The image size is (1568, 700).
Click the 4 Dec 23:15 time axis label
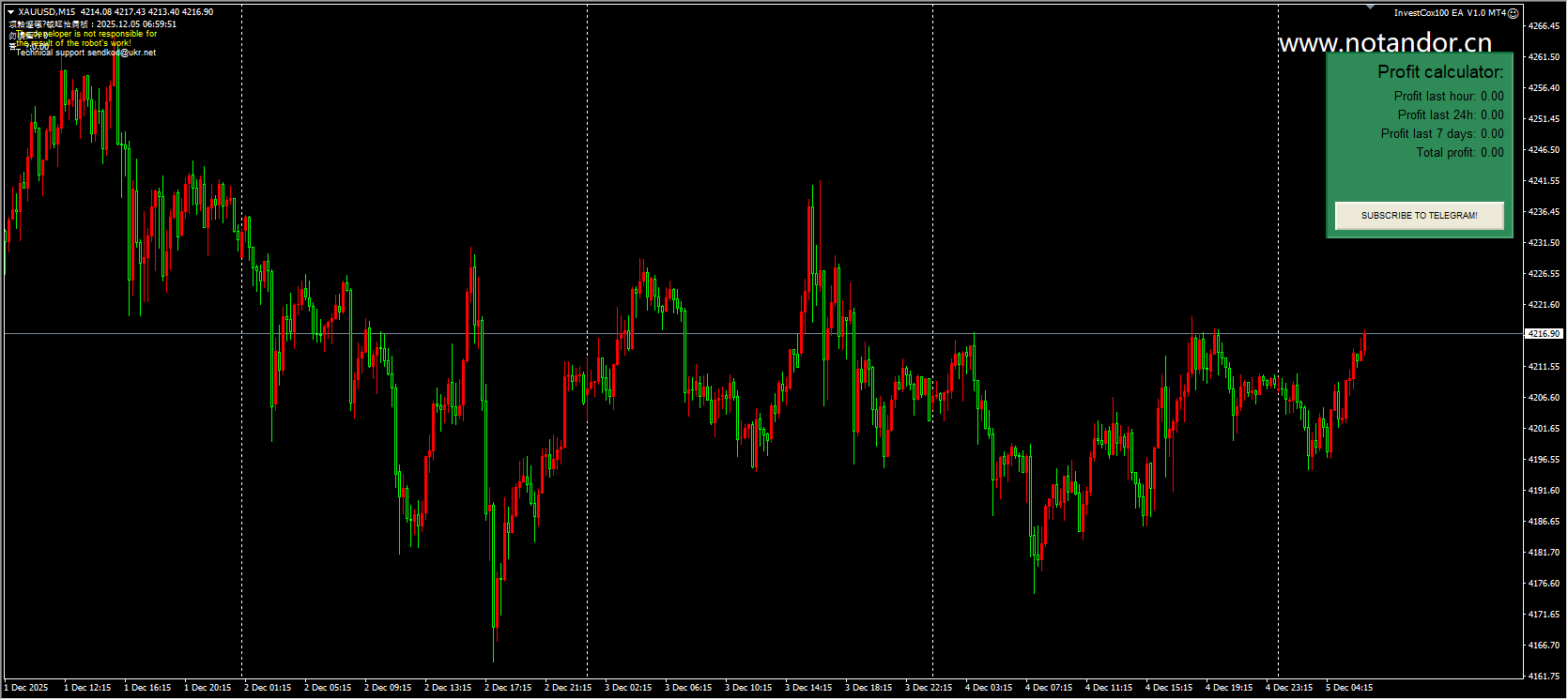pyautogui.click(x=1289, y=688)
